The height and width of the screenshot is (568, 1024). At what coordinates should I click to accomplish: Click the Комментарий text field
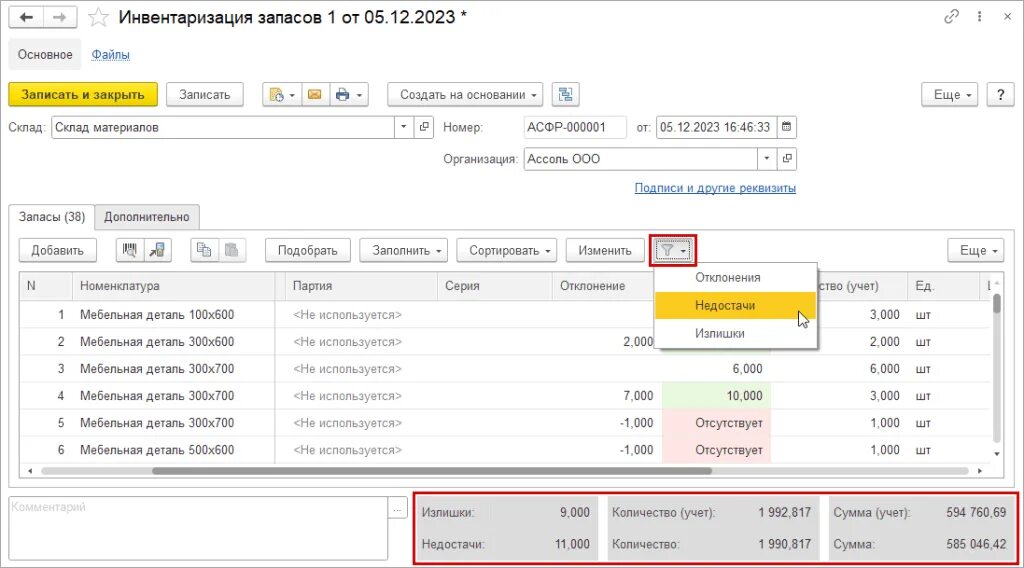[x=199, y=528]
